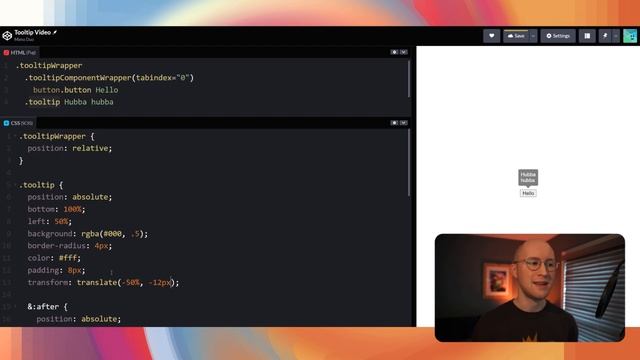Viewport: 640px width, 360px height.
Task: Change the editor layout view
Action: click(587, 36)
